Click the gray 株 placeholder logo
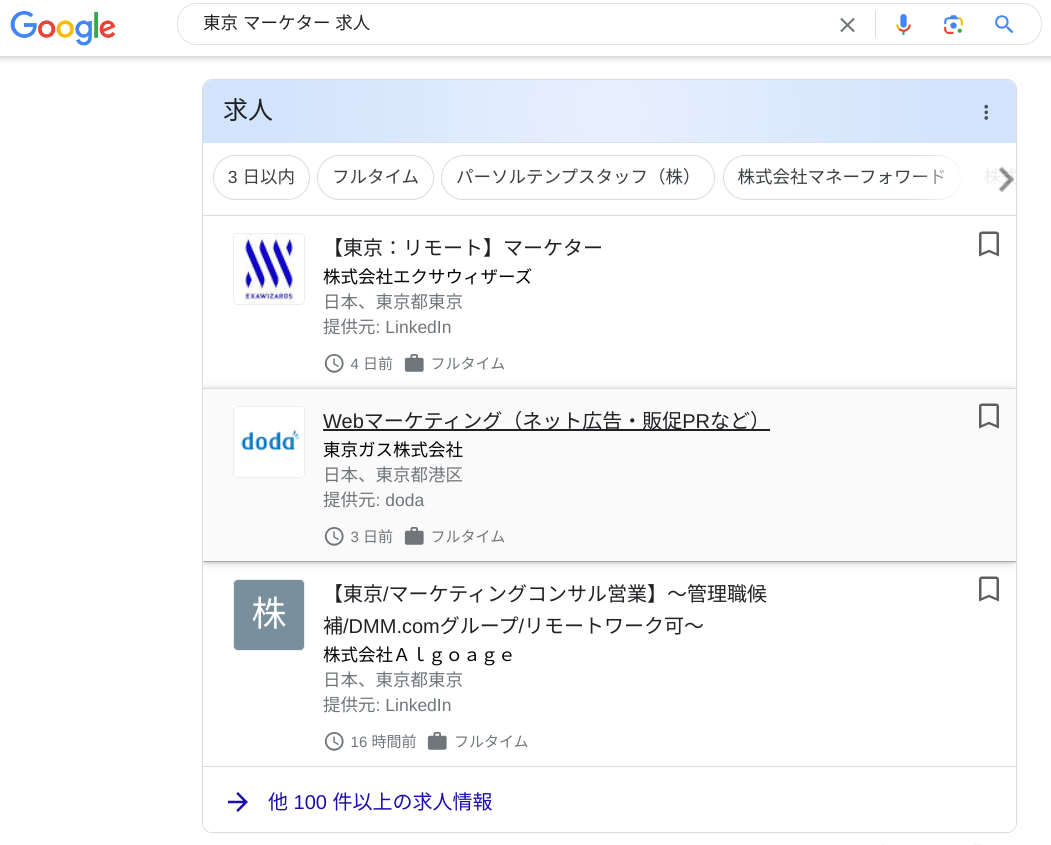The width and height of the screenshot is (1051, 845). (269, 614)
